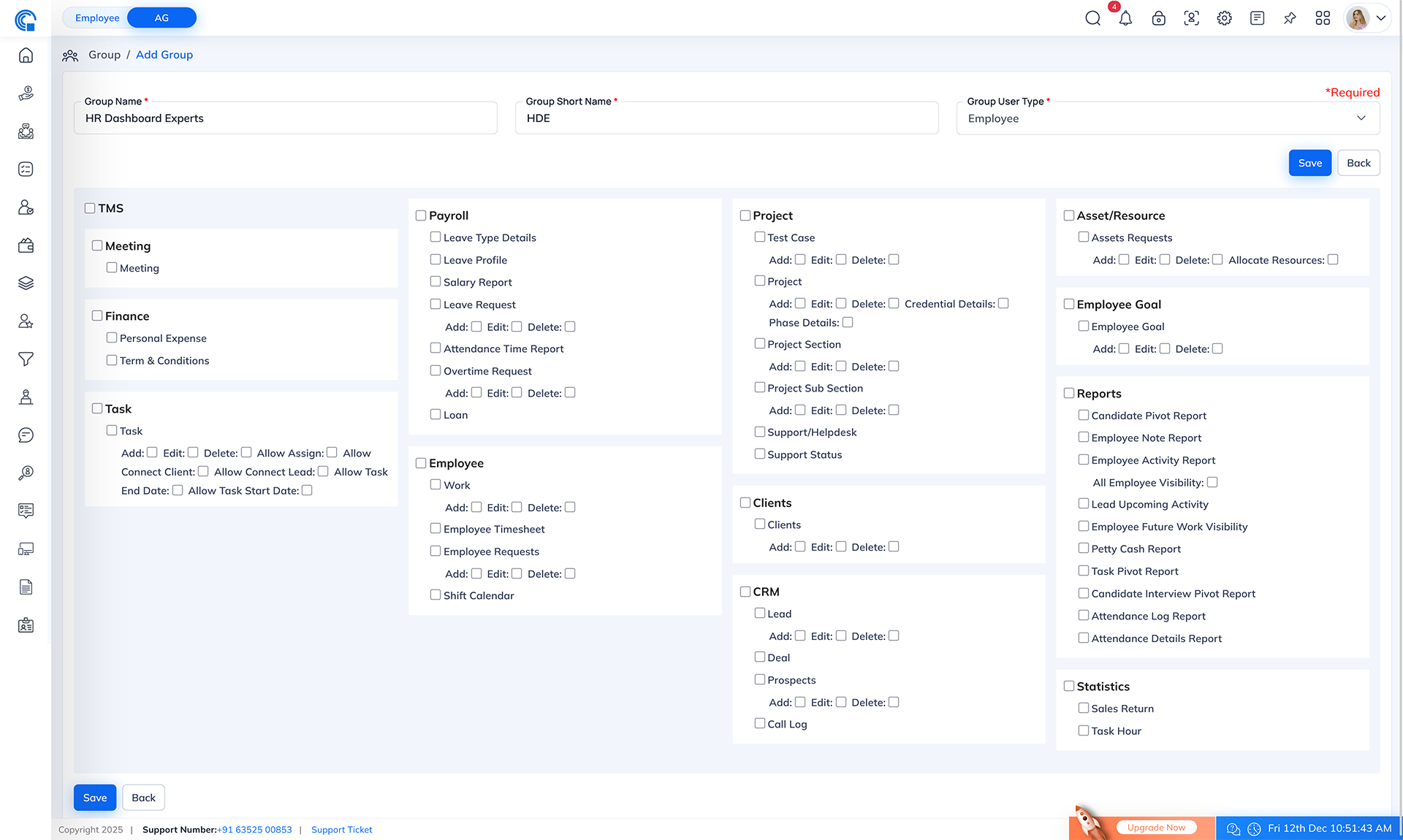Screen dimensions: 1403x840
Task: Click the top blue Save button
Action: click(1309, 163)
